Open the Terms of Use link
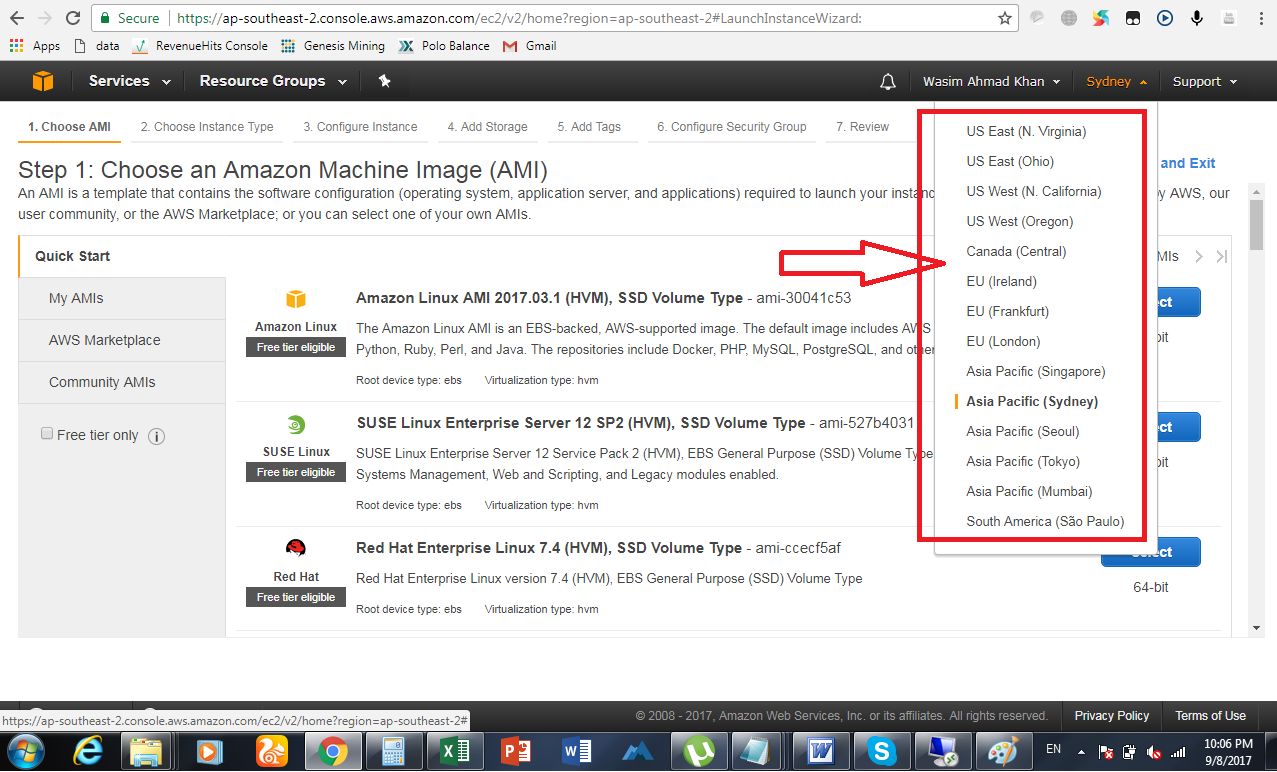 coord(1210,716)
